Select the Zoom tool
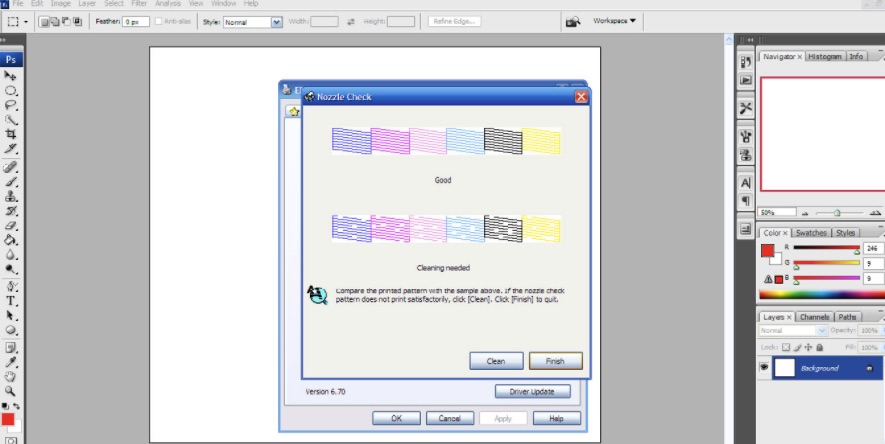This screenshot has height=444, width=885. coord(10,391)
